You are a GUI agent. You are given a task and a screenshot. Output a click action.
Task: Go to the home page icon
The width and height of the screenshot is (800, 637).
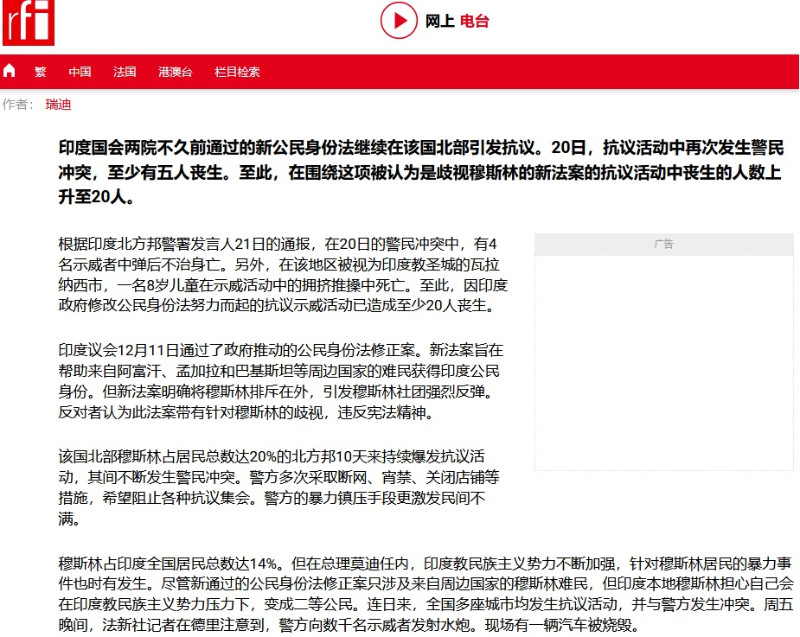pyautogui.click(x=9, y=71)
